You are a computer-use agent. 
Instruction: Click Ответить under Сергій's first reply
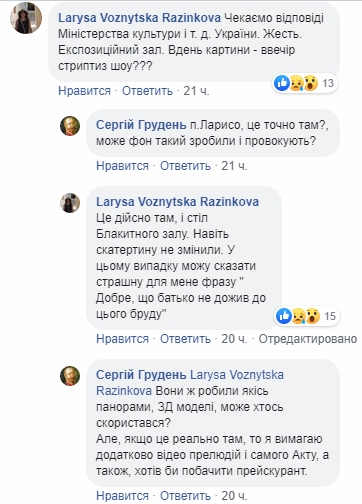[185, 166]
